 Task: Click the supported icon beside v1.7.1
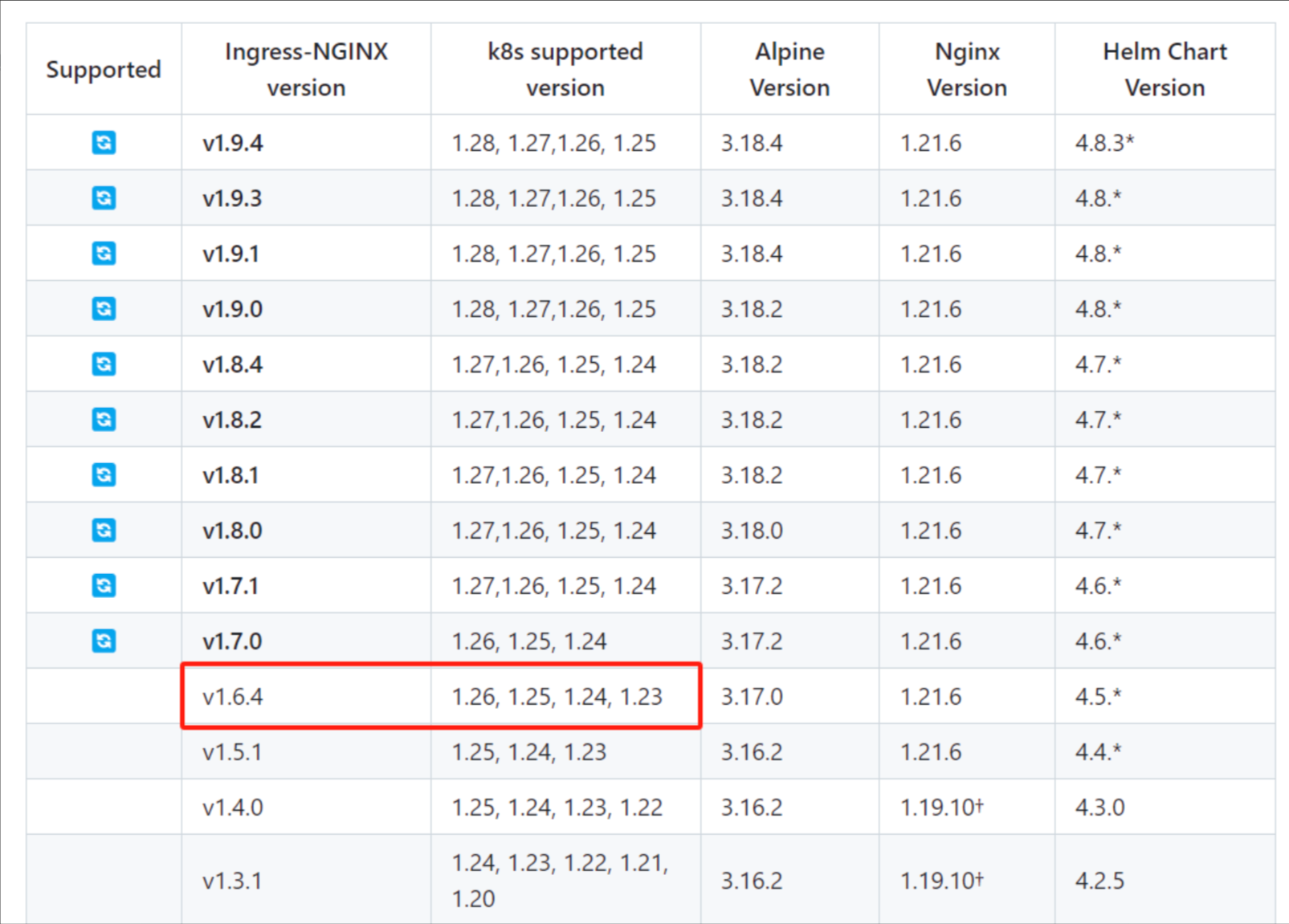104,586
